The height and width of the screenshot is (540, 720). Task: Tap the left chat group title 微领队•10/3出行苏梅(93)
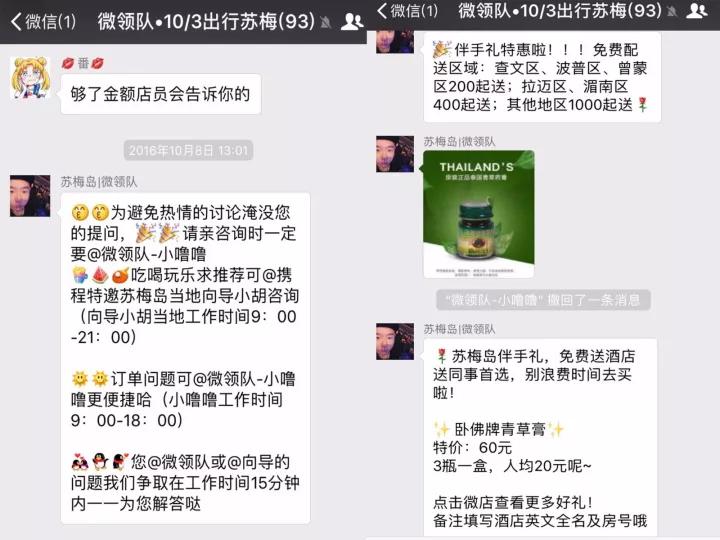(x=206, y=22)
